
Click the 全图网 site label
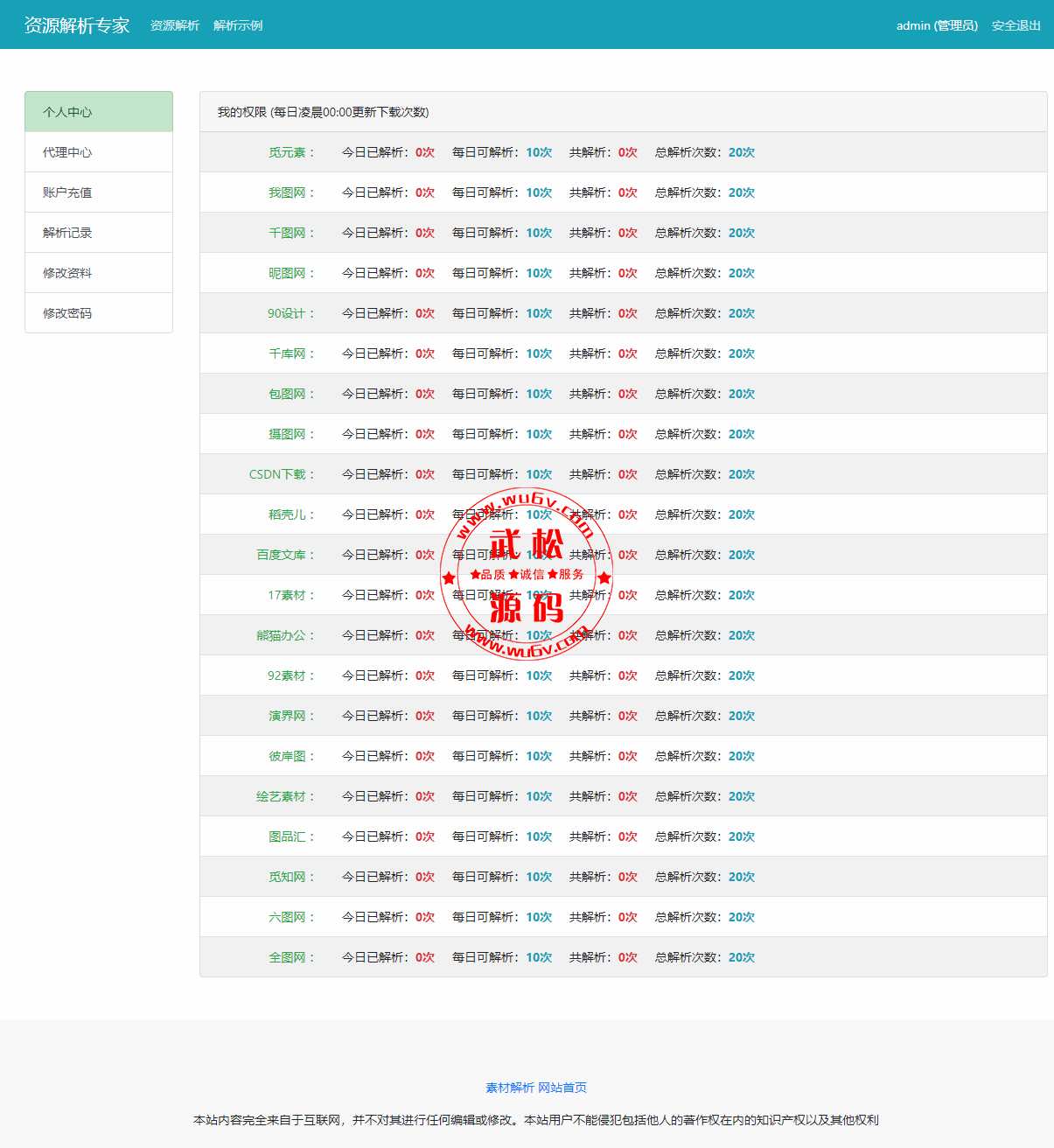click(291, 957)
